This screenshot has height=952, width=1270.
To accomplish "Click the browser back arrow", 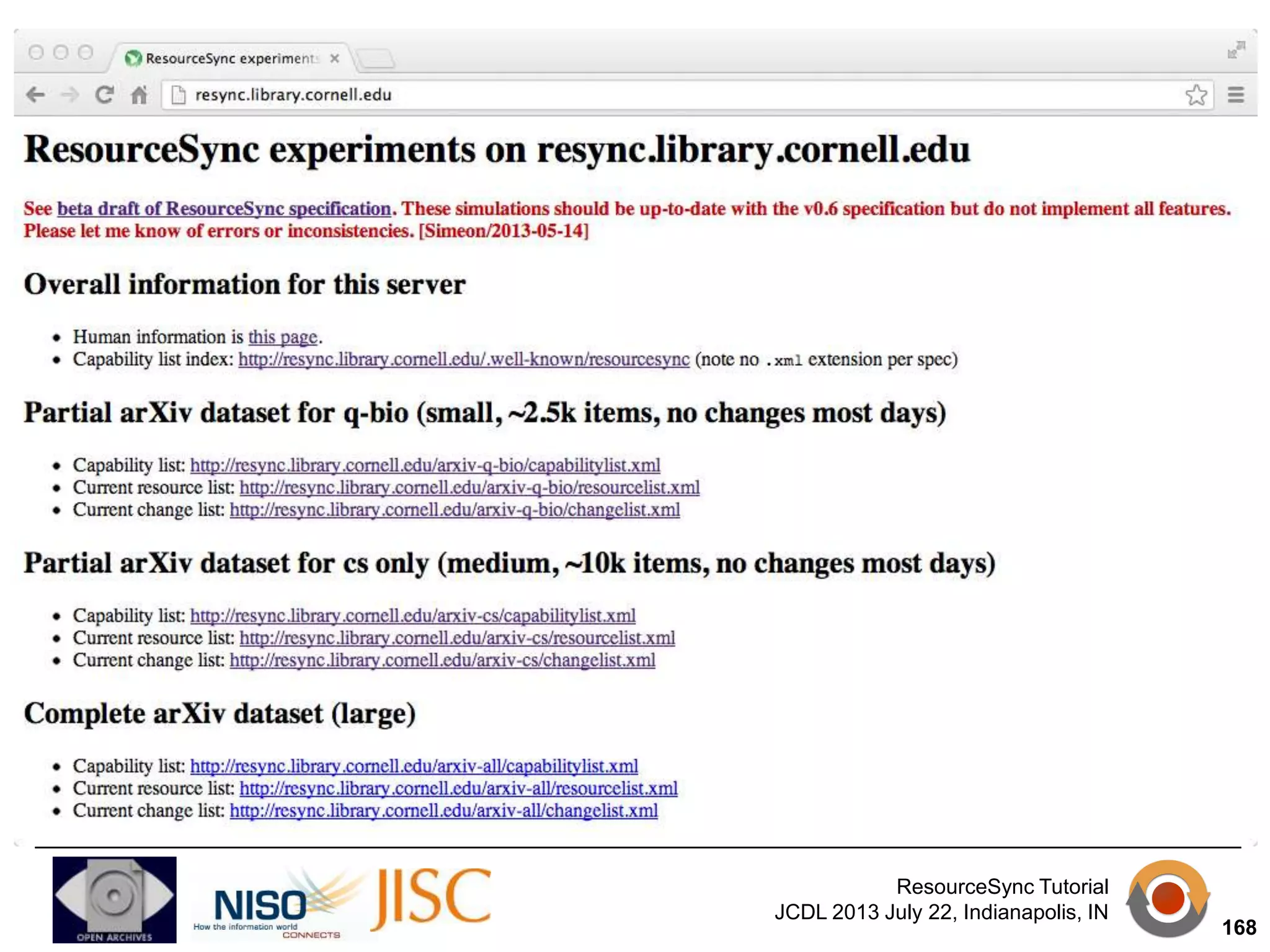I will click(x=36, y=95).
